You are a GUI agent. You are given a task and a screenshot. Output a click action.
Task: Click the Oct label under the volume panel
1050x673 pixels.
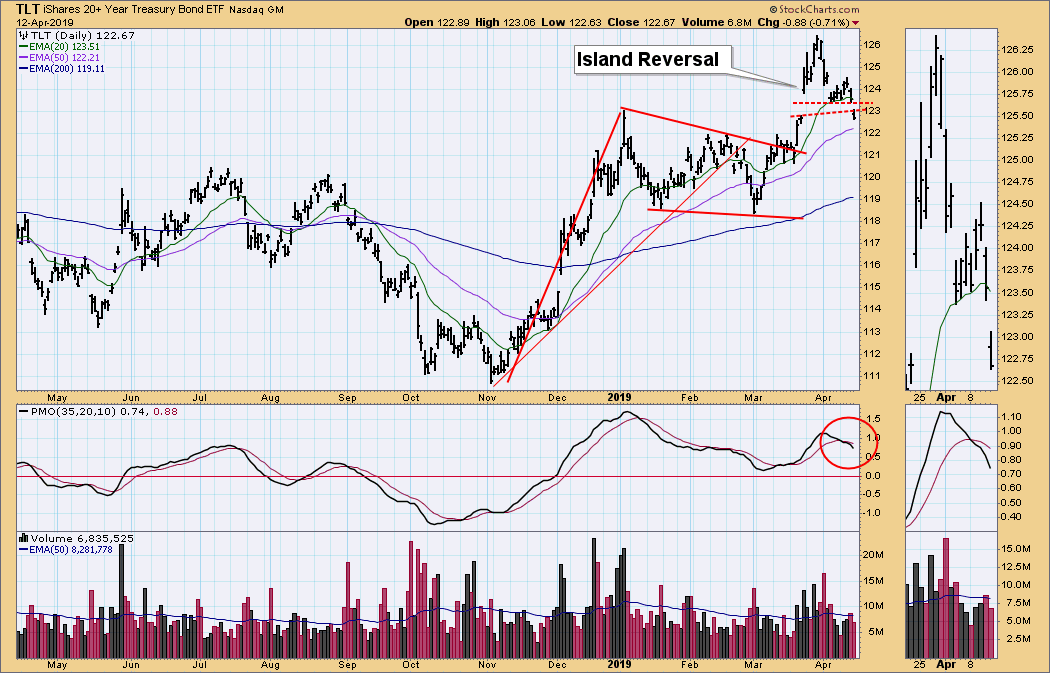pyautogui.click(x=411, y=664)
